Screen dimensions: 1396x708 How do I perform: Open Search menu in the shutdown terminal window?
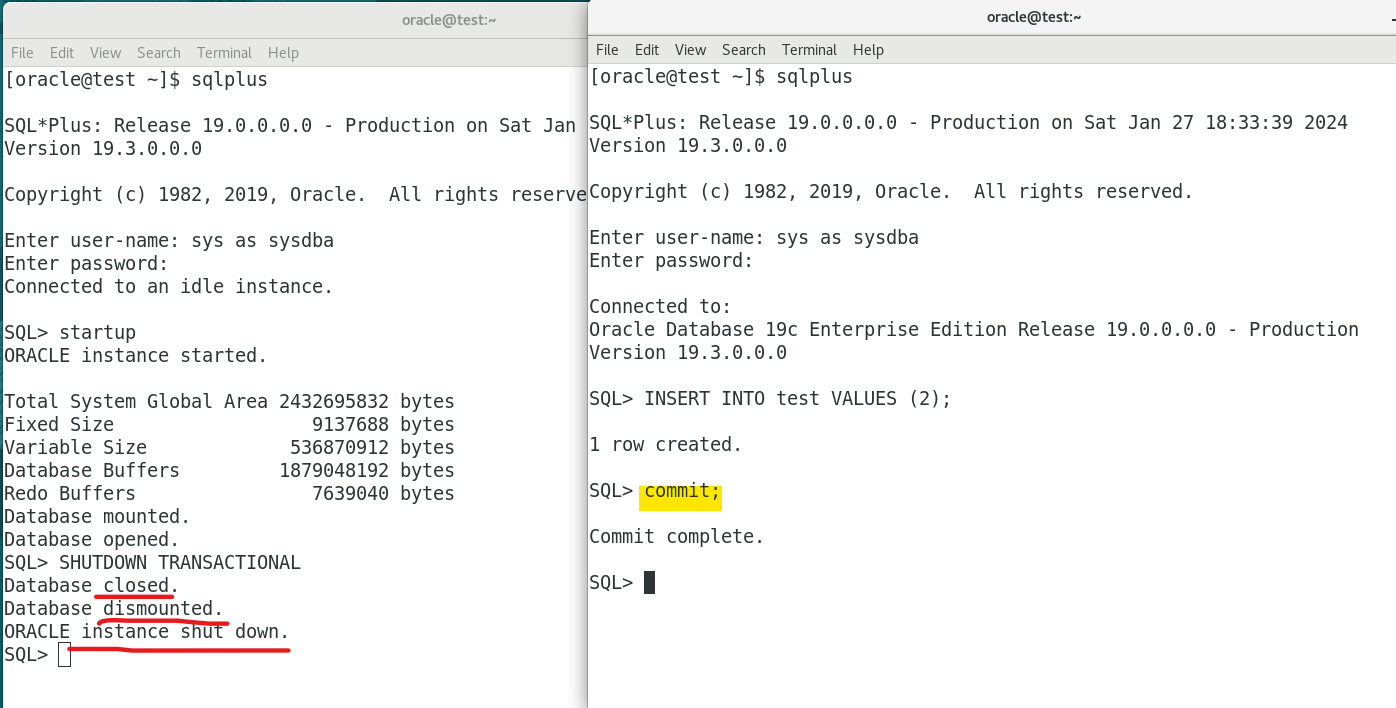(159, 53)
